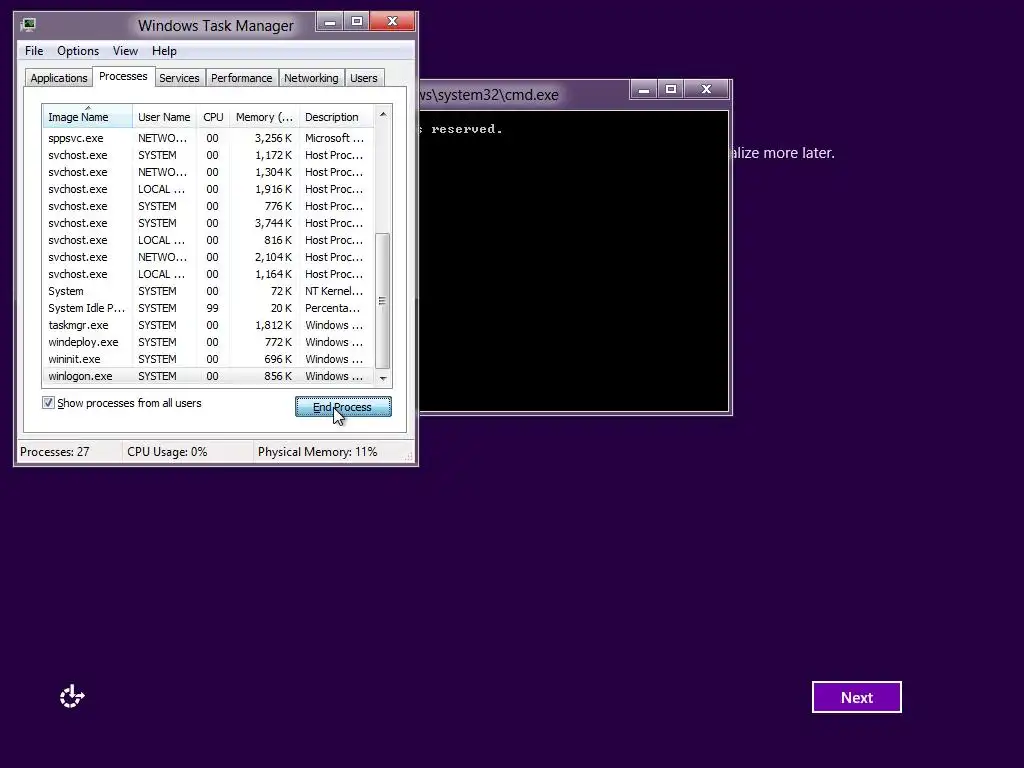Image resolution: width=1024 pixels, height=768 pixels.
Task: Click the Physical Memory: 11% status entry
Action: coord(317,451)
